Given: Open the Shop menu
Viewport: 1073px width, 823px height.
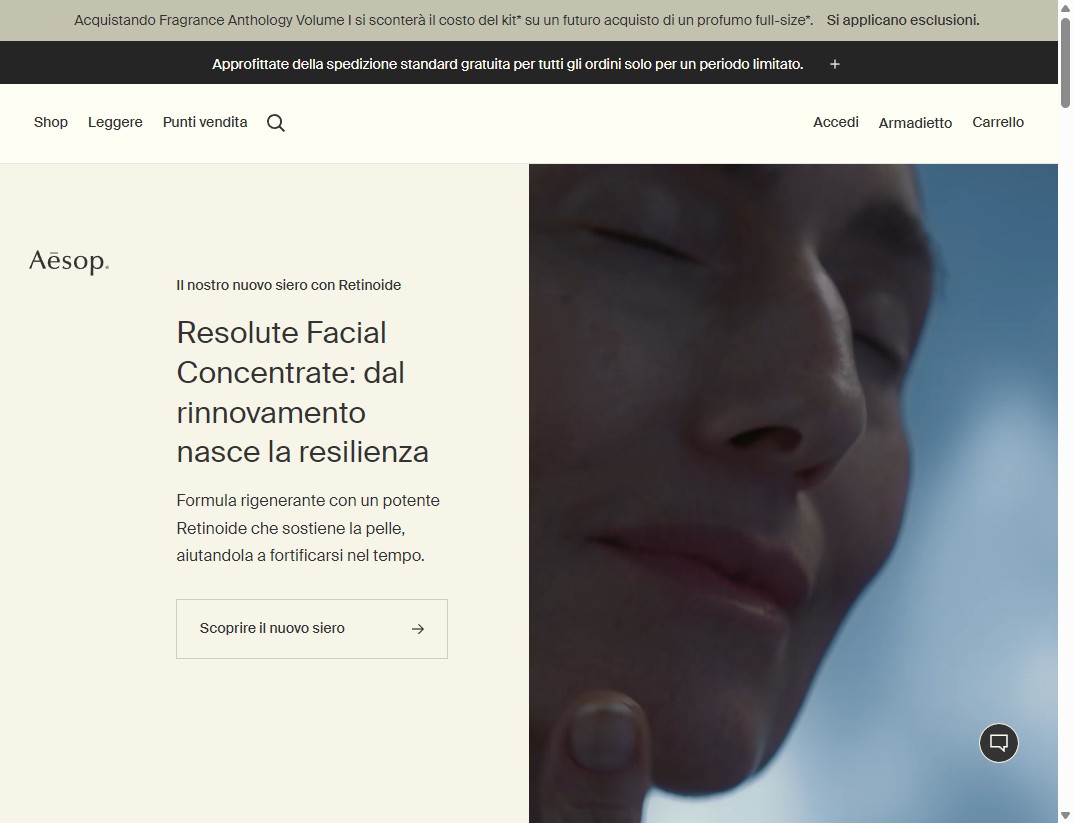Looking at the screenshot, I should (50, 122).
